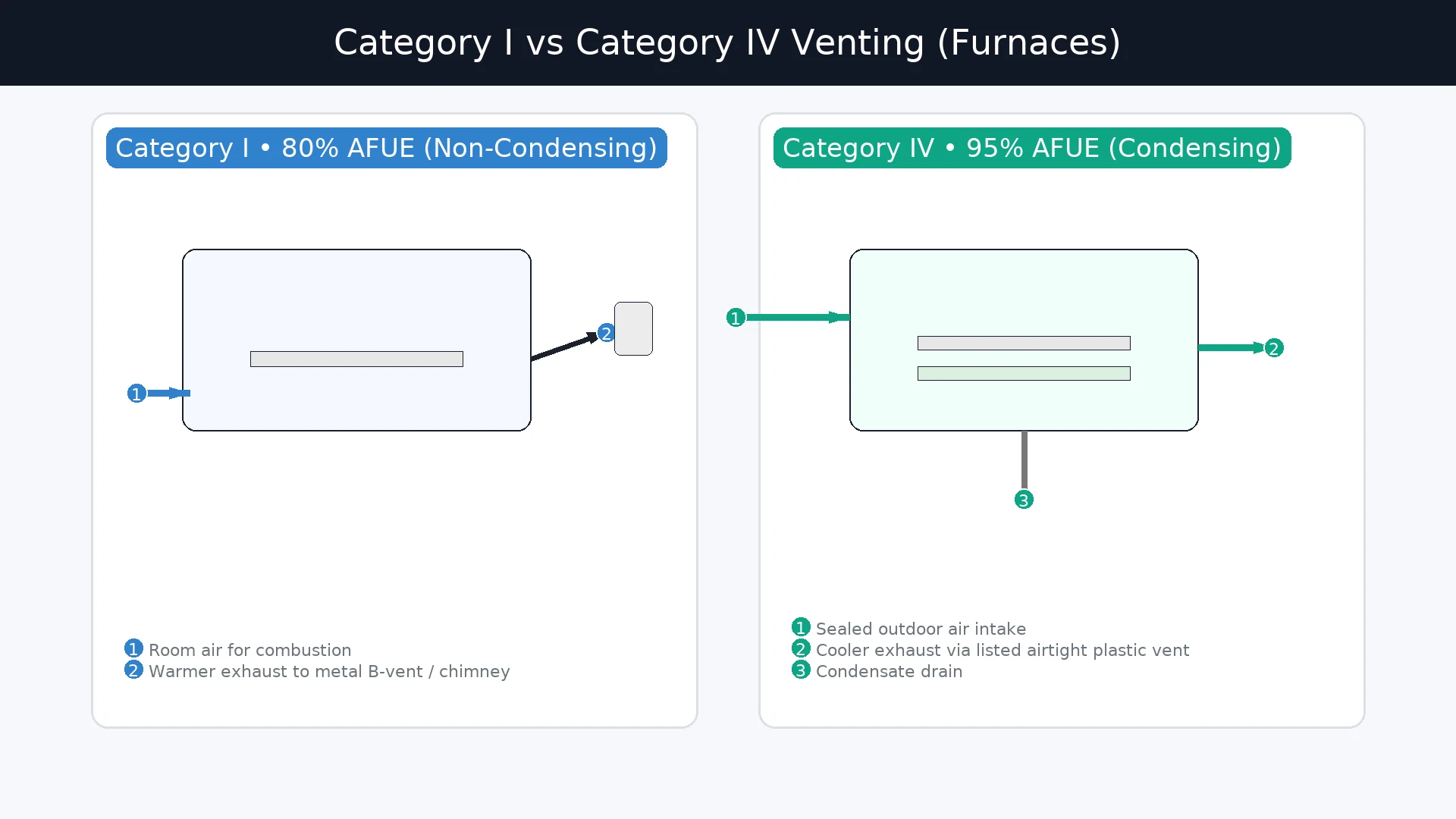1456x819 pixels.
Task: Click legend marker 1 for Room air for combustion
Action: click(x=133, y=649)
